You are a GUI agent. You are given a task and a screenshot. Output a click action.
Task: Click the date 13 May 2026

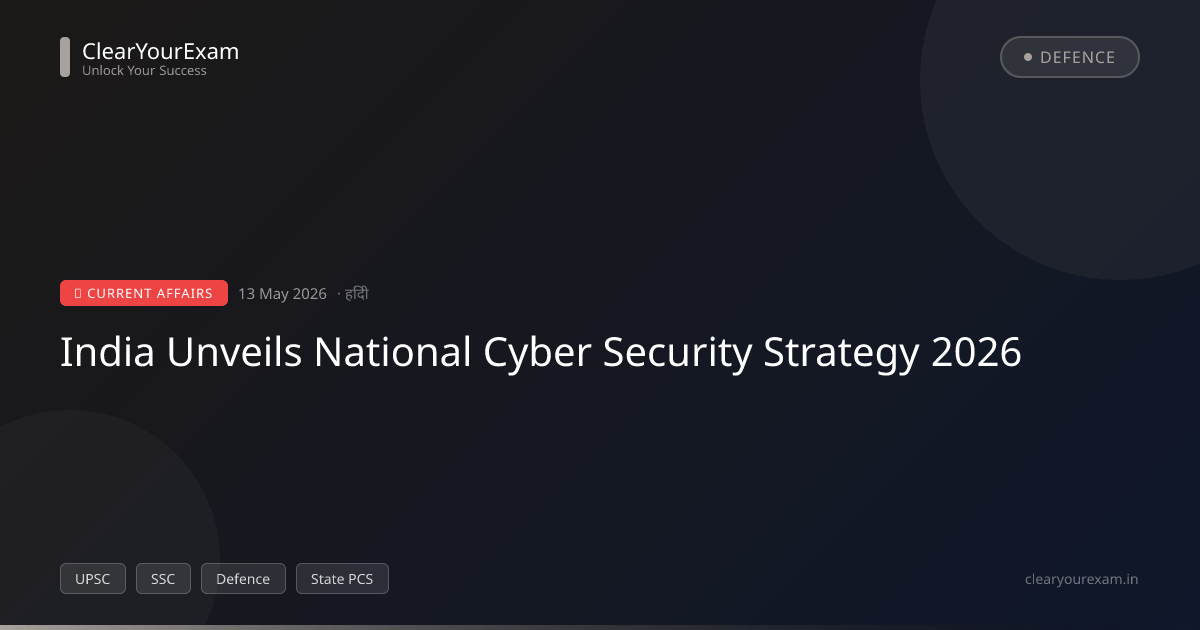click(282, 294)
